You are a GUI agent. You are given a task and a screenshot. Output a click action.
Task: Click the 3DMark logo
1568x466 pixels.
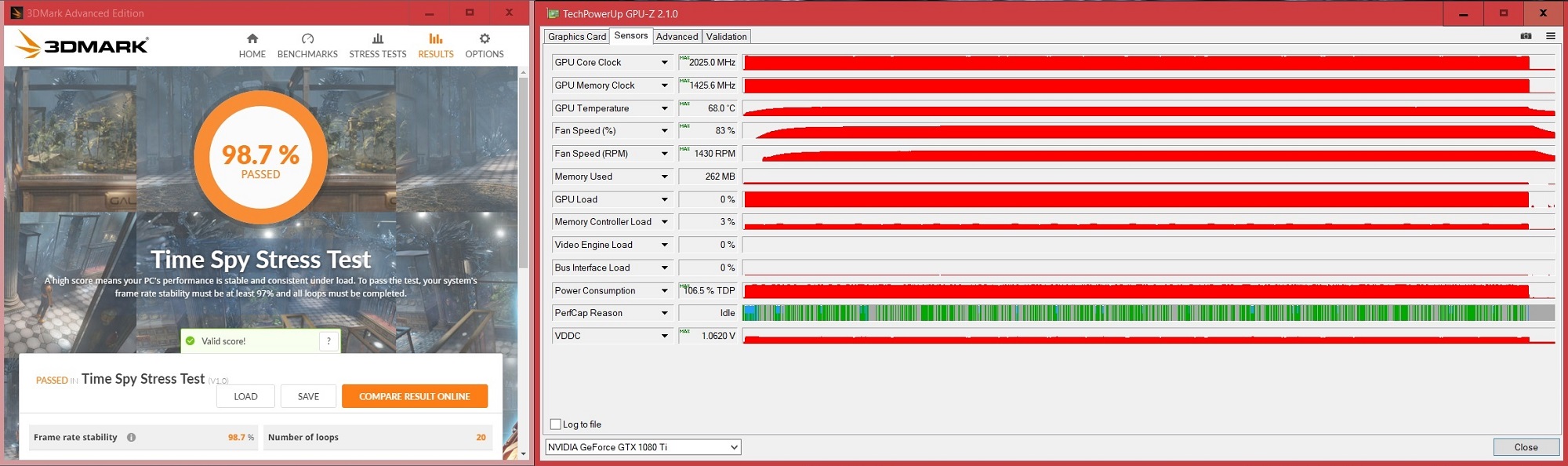(82, 46)
